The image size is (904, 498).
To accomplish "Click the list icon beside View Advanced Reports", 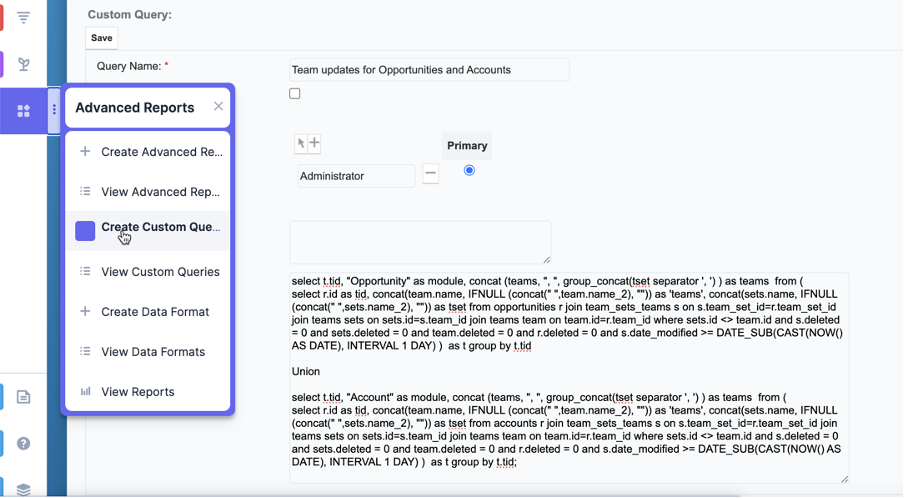I will (x=85, y=191).
